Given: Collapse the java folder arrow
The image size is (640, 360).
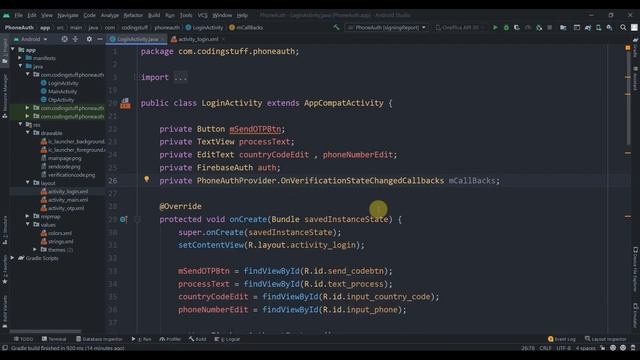Looking at the screenshot, I should pos(20,66).
